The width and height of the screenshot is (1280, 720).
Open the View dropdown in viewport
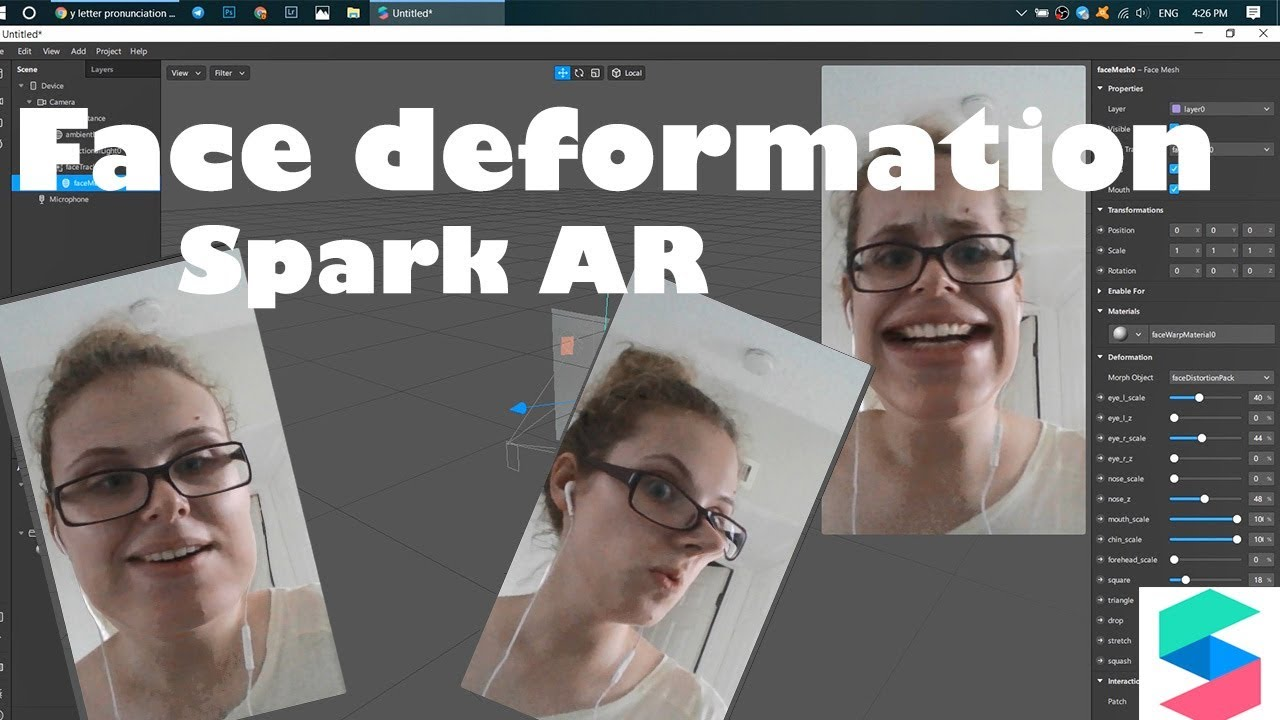(x=186, y=73)
